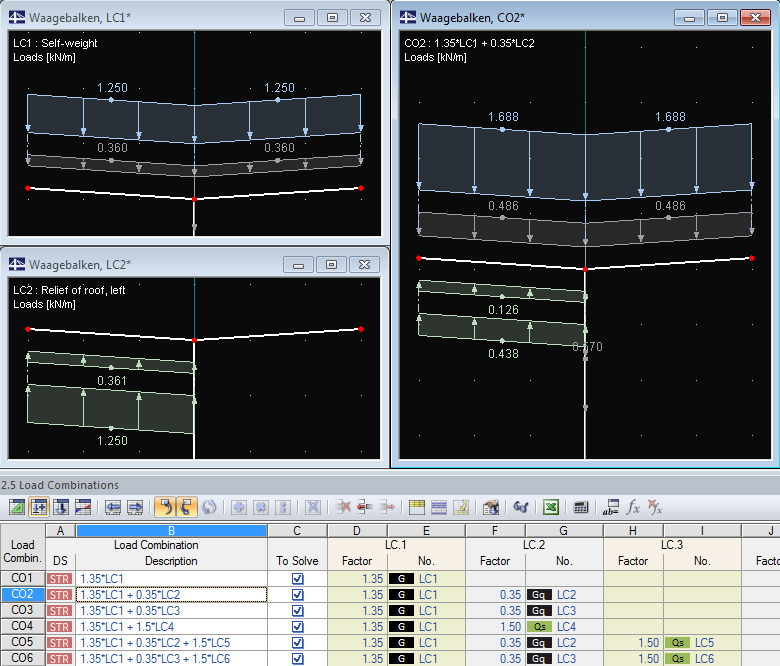
Task: Click description cell '1.35*LC1 + 1.5*LC4'
Action: click(171, 626)
